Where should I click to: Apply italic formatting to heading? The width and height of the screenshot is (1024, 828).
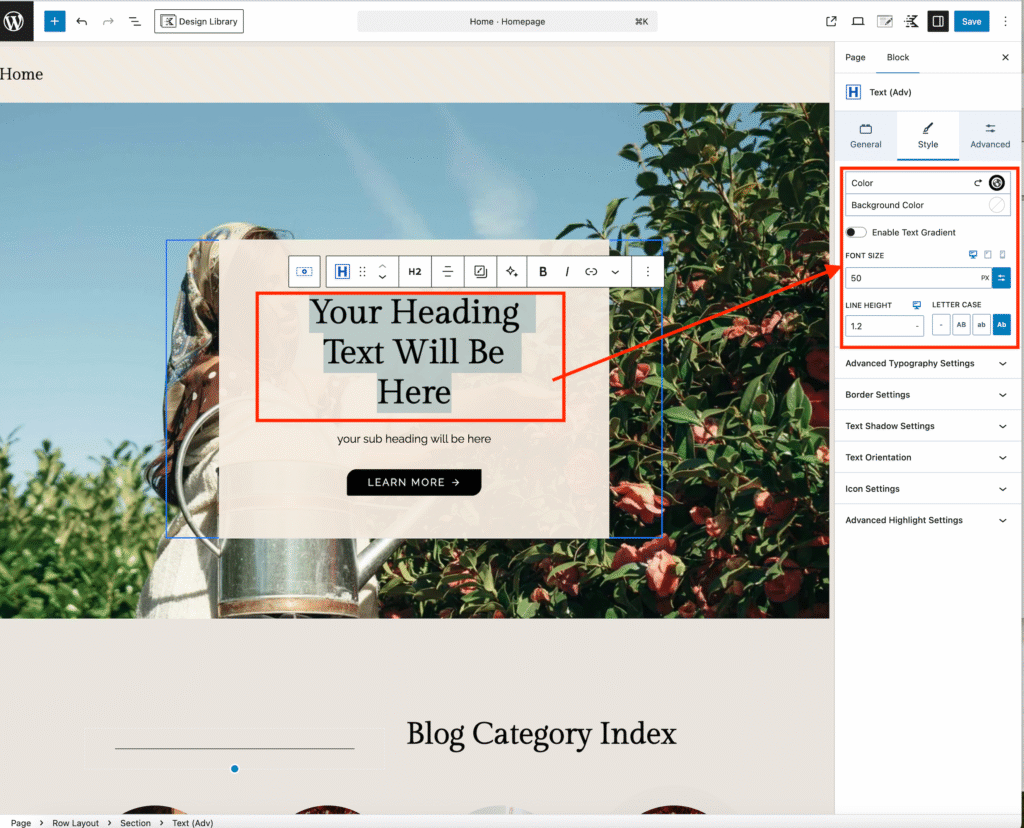tap(567, 271)
